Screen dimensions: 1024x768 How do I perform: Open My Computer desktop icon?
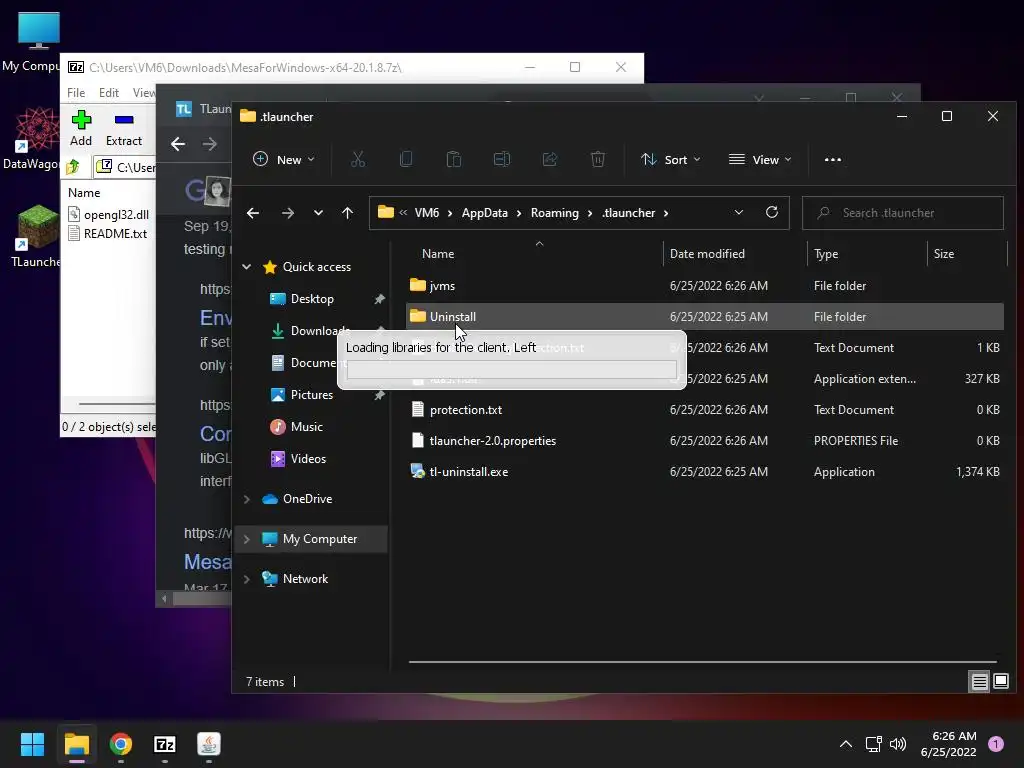(37, 42)
